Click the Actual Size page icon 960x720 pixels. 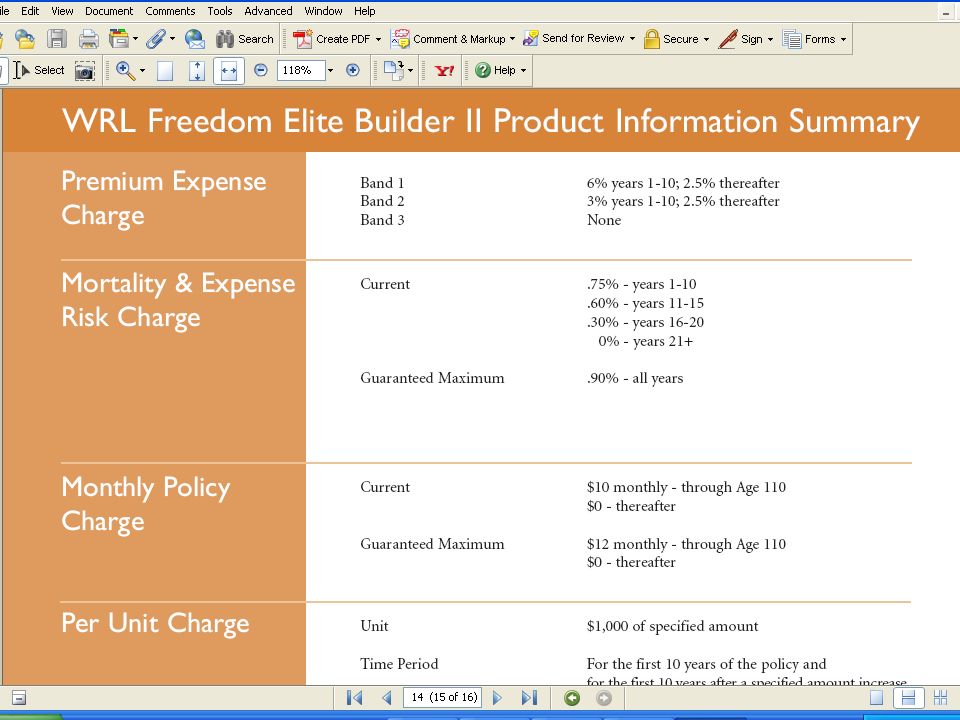[165, 70]
